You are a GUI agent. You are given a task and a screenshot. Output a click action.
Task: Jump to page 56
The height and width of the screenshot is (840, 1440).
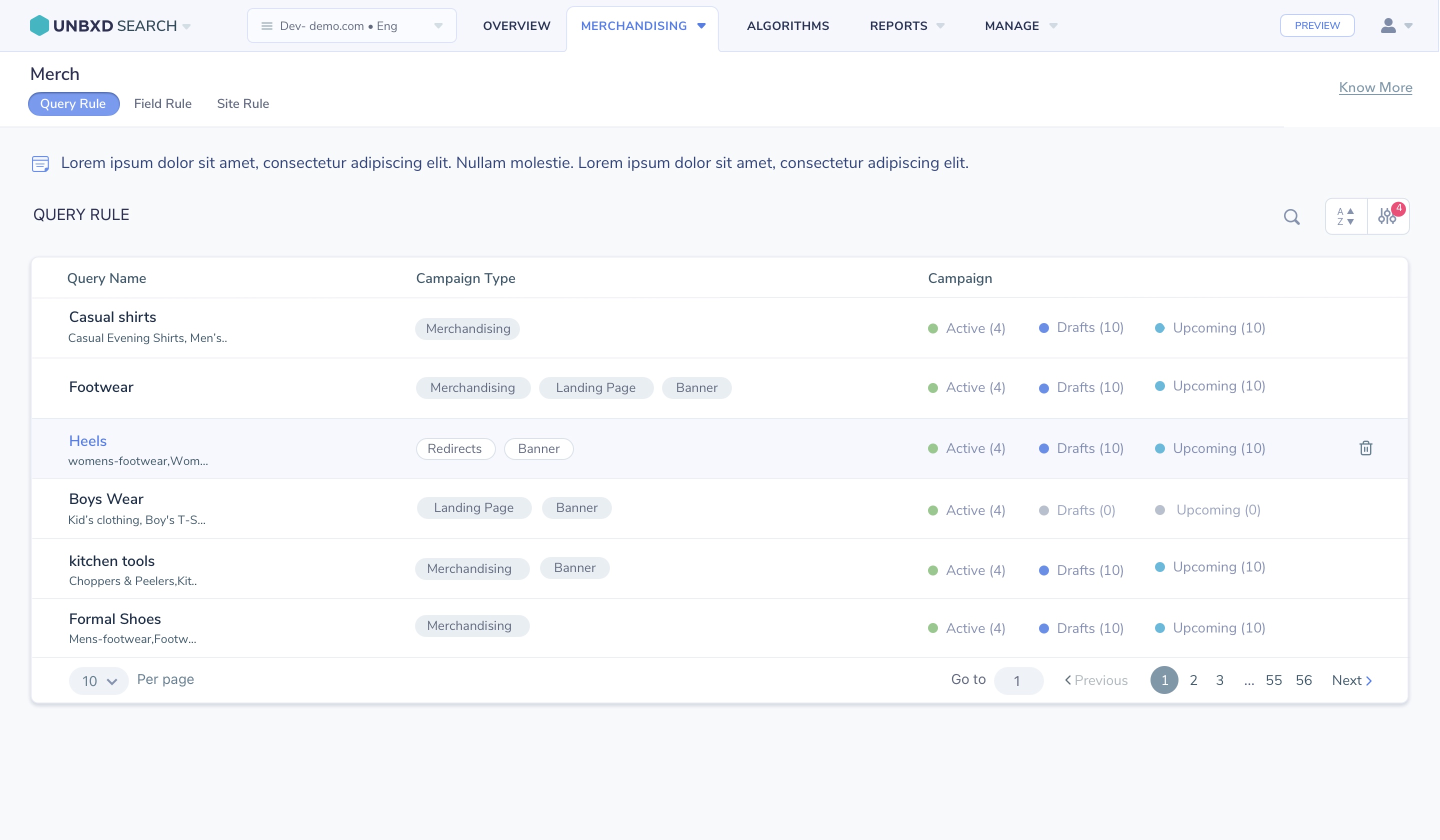click(1304, 680)
